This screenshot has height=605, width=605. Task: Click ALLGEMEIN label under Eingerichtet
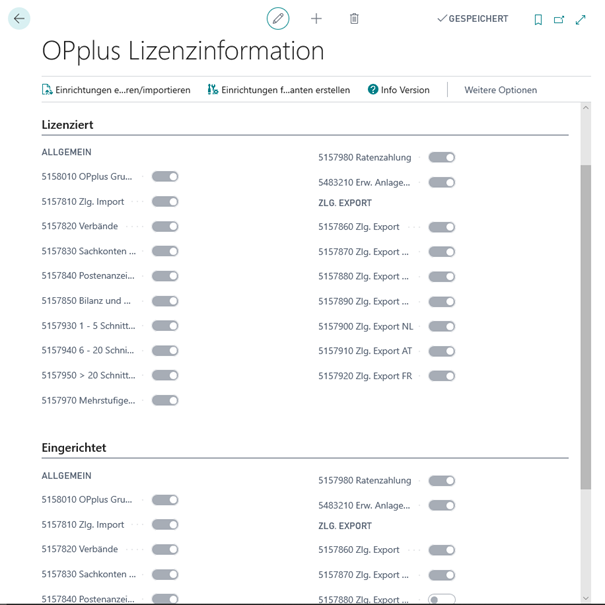click(x=66, y=475)
